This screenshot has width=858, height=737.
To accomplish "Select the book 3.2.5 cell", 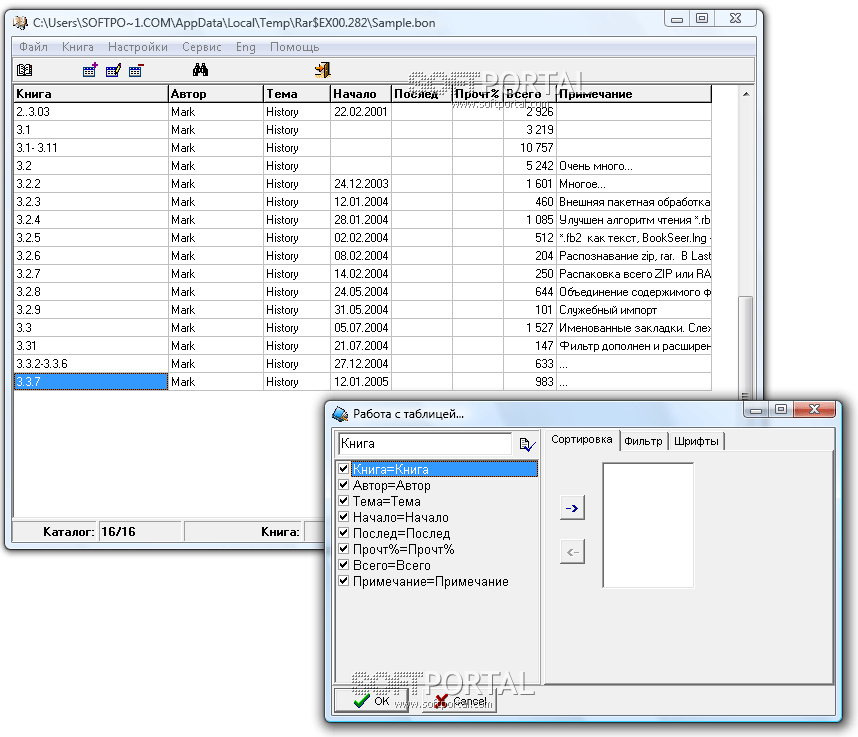I will [91, 238].
